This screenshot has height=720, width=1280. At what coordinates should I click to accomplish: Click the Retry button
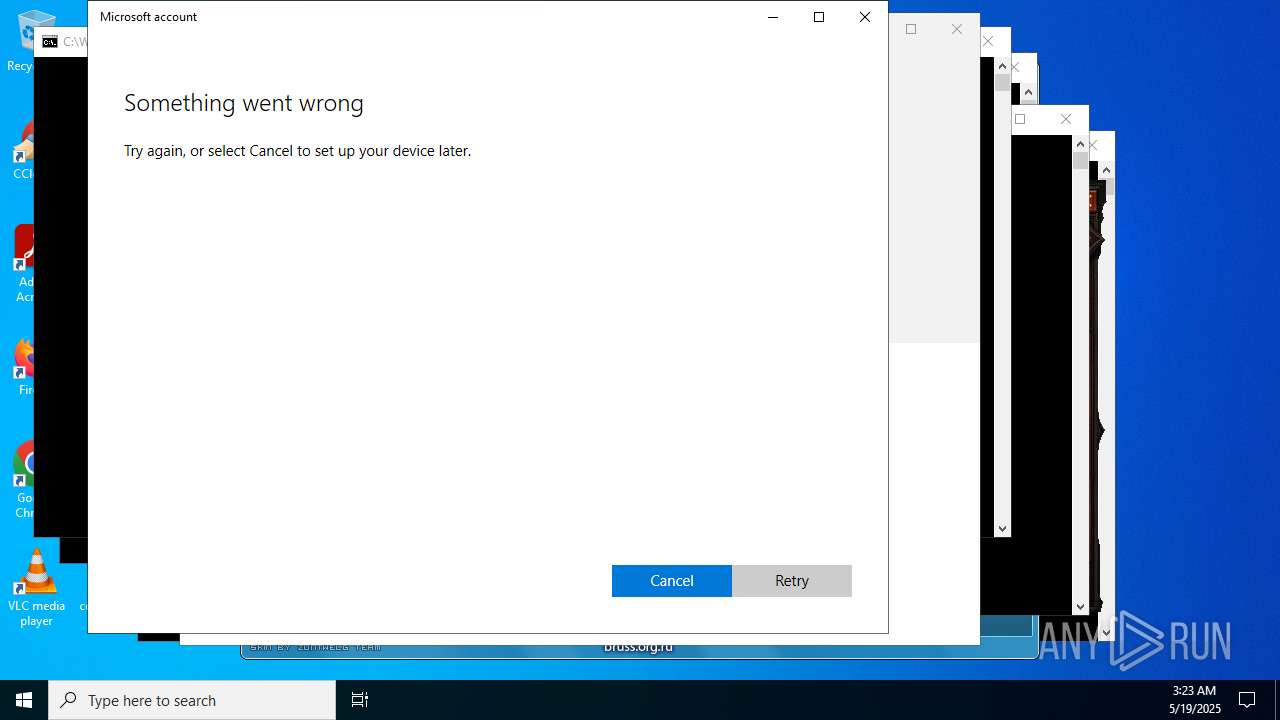[x=792, y=581]
